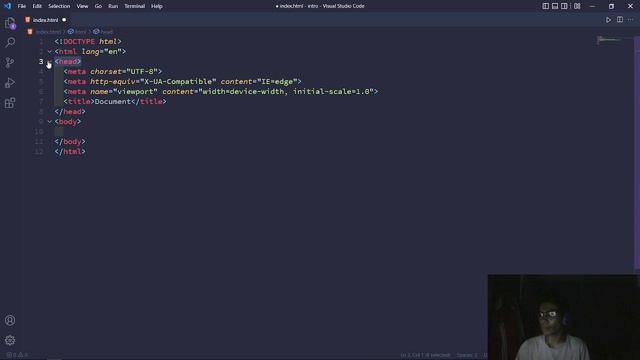This screenshot has height=360, width=640.
Task: Collapse the head tag fold arrow
Action: pyautogui.click(x=49, y=62)
